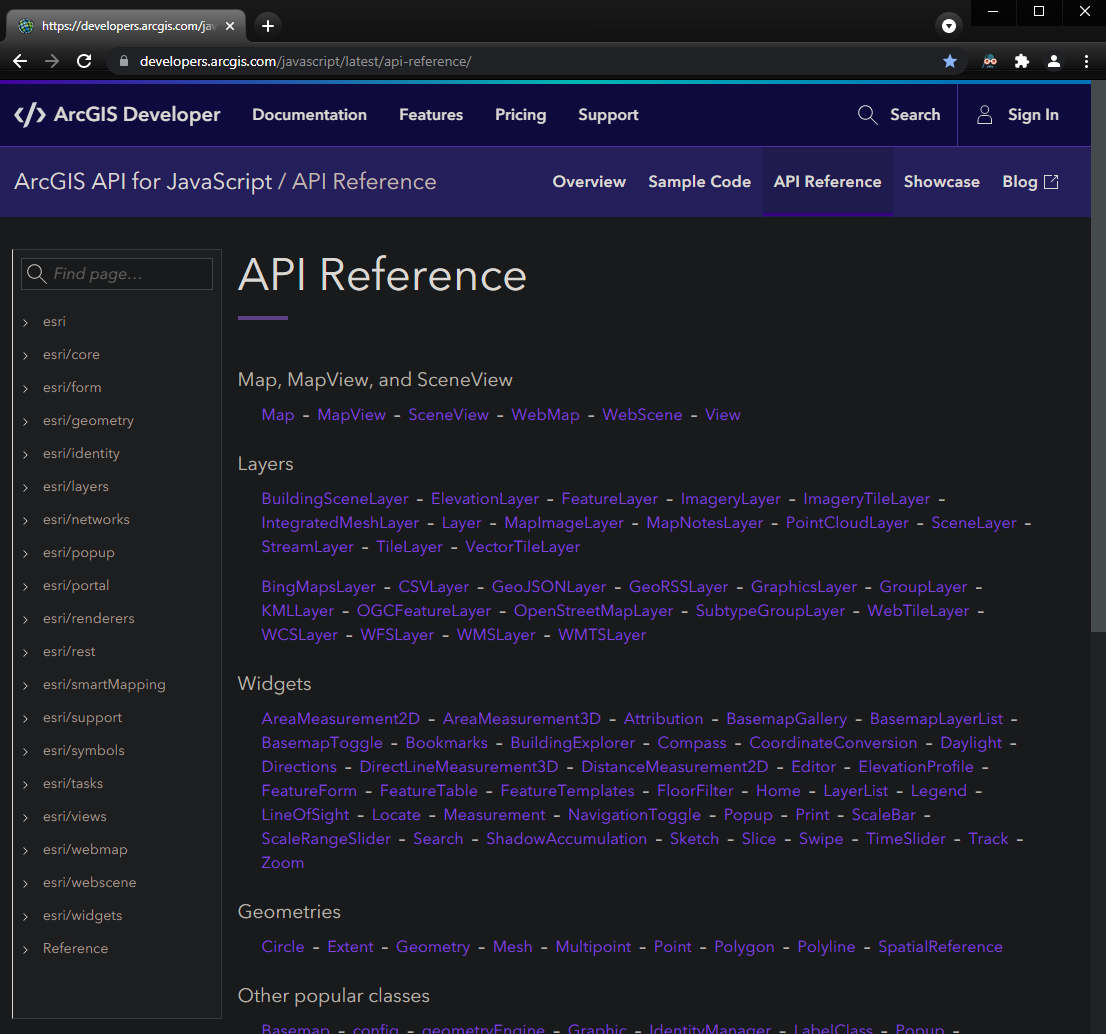Viewport: 1106px width, 1034px height.
Task: Select esri/networks in sidebar
Action: [x=86, y=520]
